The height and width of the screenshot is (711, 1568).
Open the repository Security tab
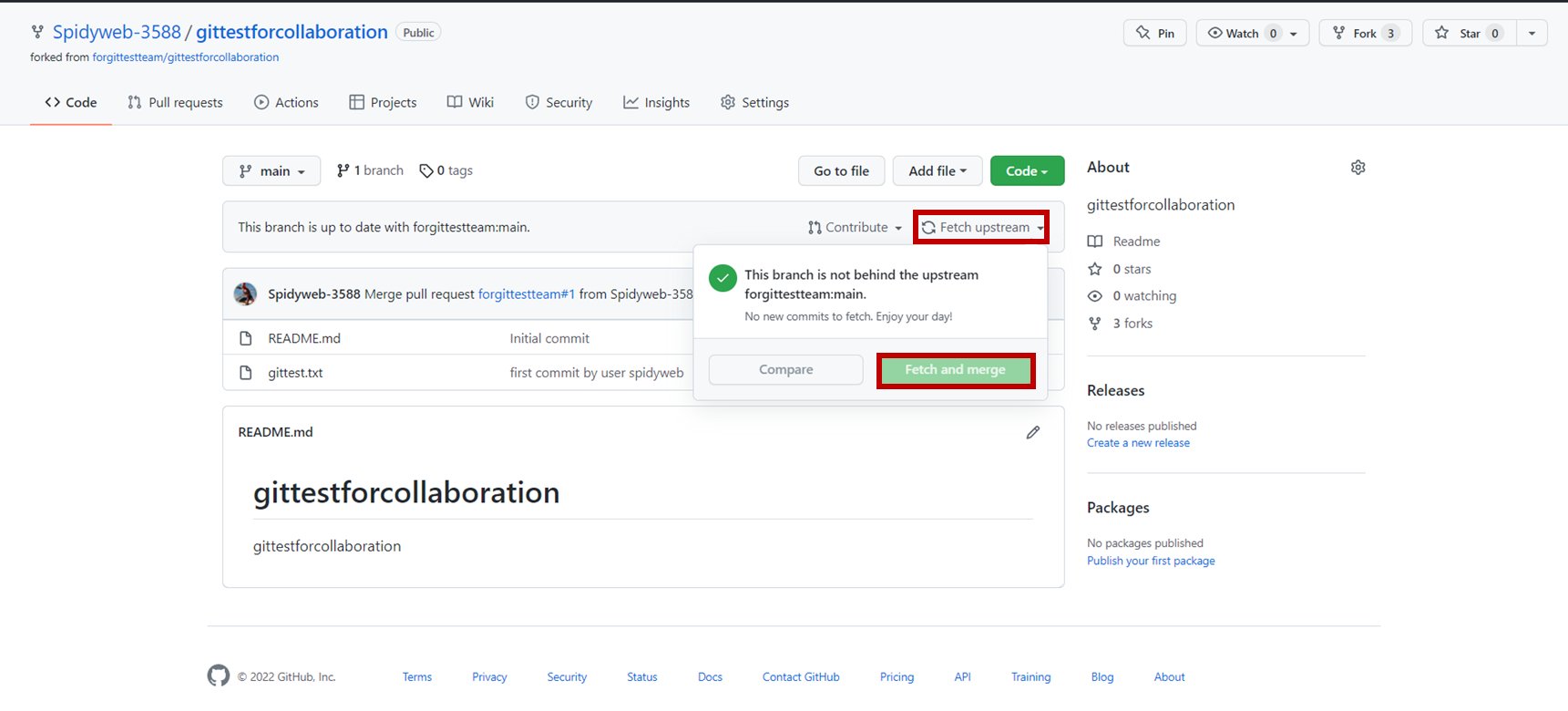[x=559, y=102]
